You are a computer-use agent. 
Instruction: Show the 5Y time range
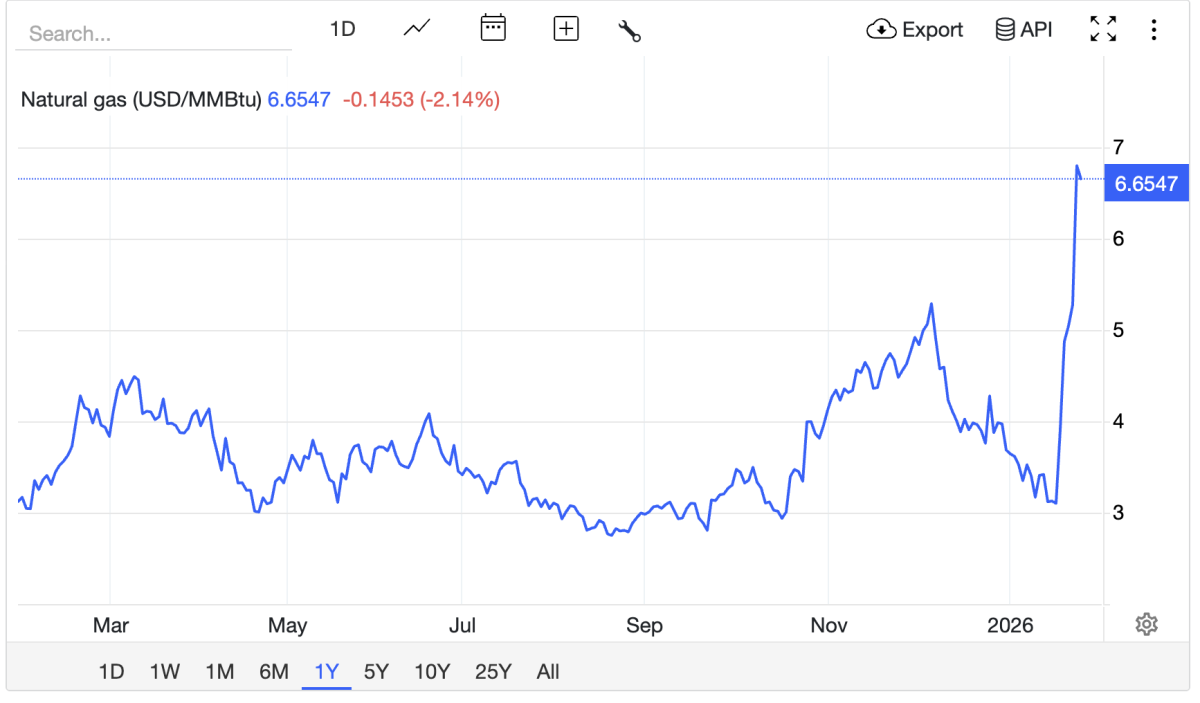[376, 671]
